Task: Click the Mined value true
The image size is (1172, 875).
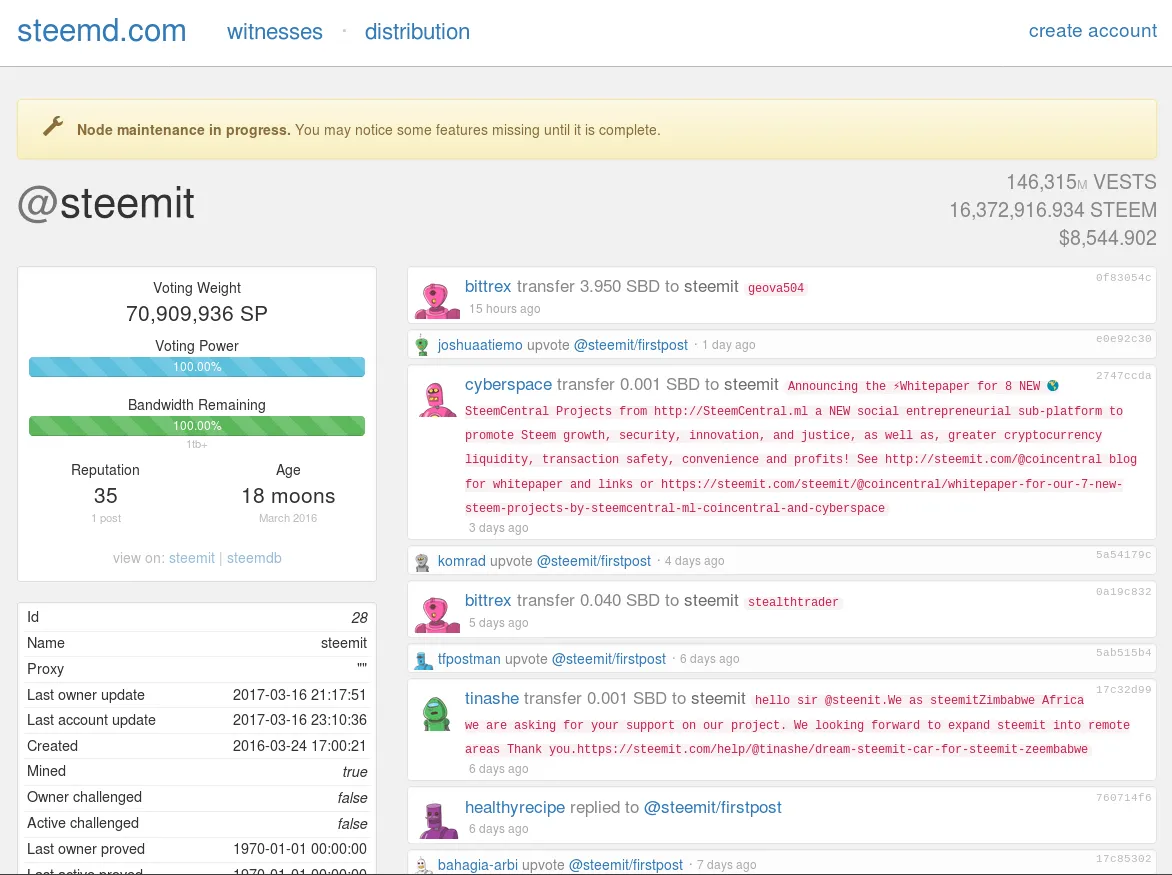Action: pos(354,772)
